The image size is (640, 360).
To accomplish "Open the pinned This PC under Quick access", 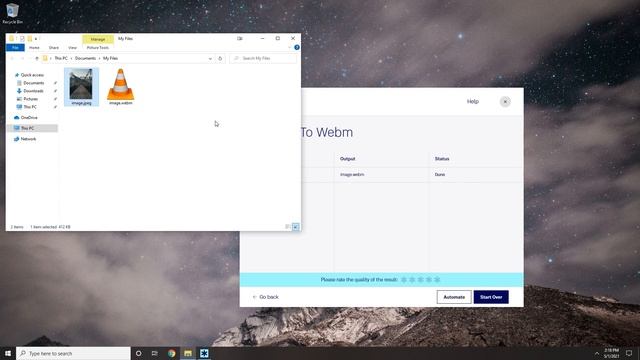I will (x=30, y=107).
